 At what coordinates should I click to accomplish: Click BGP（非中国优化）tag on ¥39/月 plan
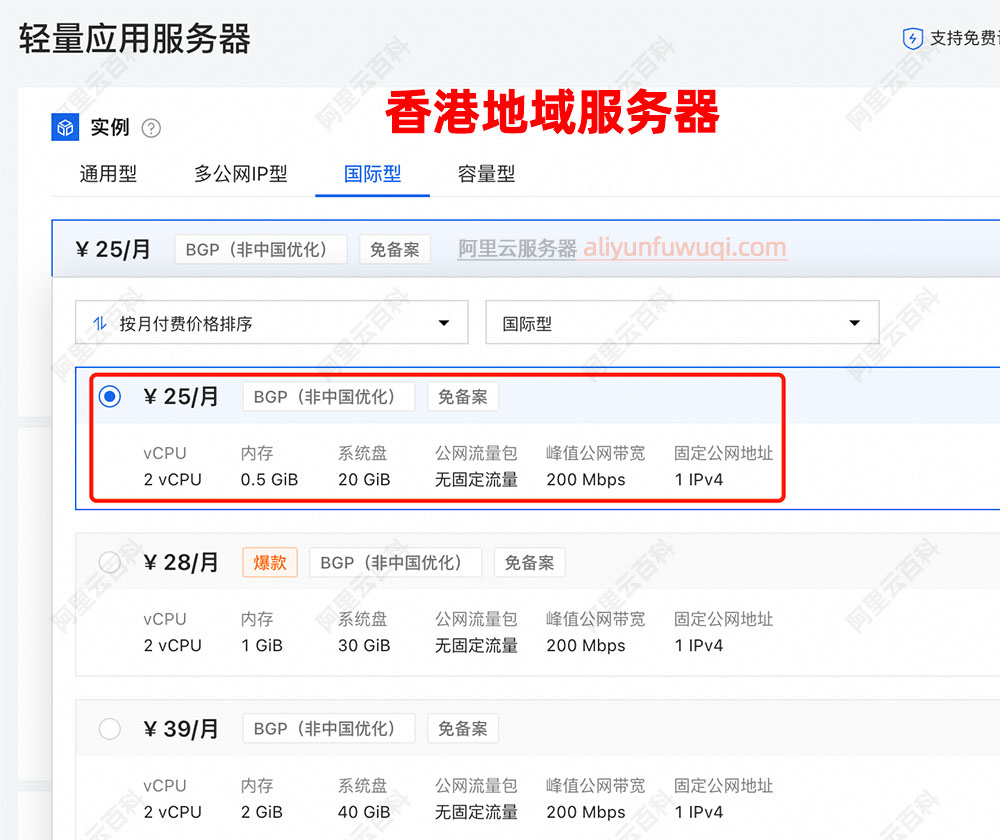click(x=329, y=728)
